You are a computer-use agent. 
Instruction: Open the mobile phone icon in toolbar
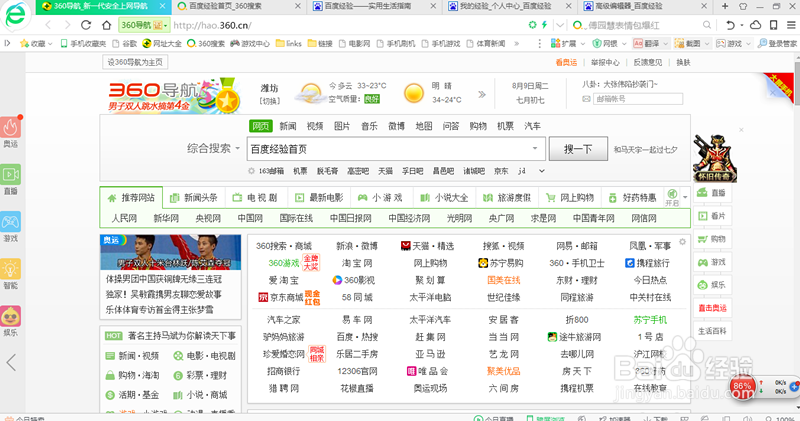click(773, 25)
